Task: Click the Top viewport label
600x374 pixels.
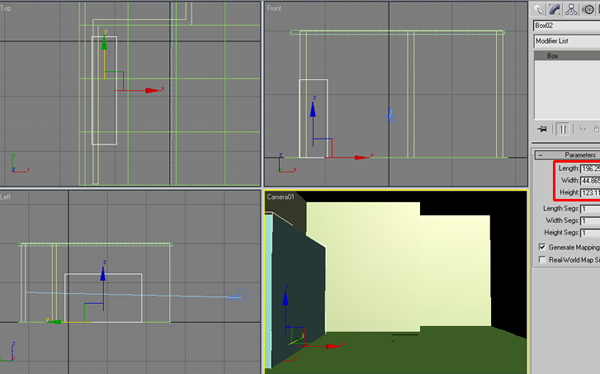Action: pos(6,8)
